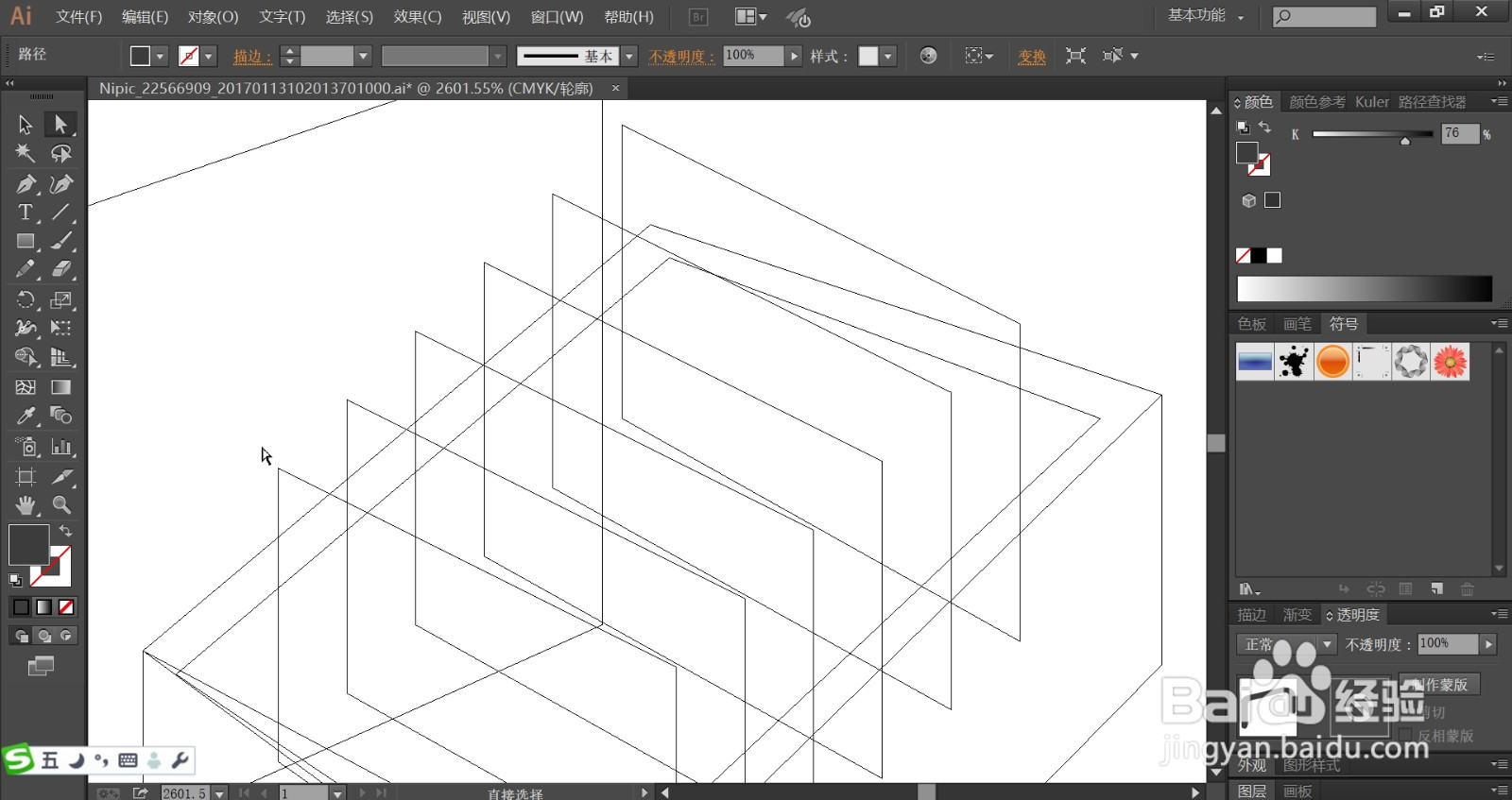
Task: Close the Nipic document tab
Action: 615,88
